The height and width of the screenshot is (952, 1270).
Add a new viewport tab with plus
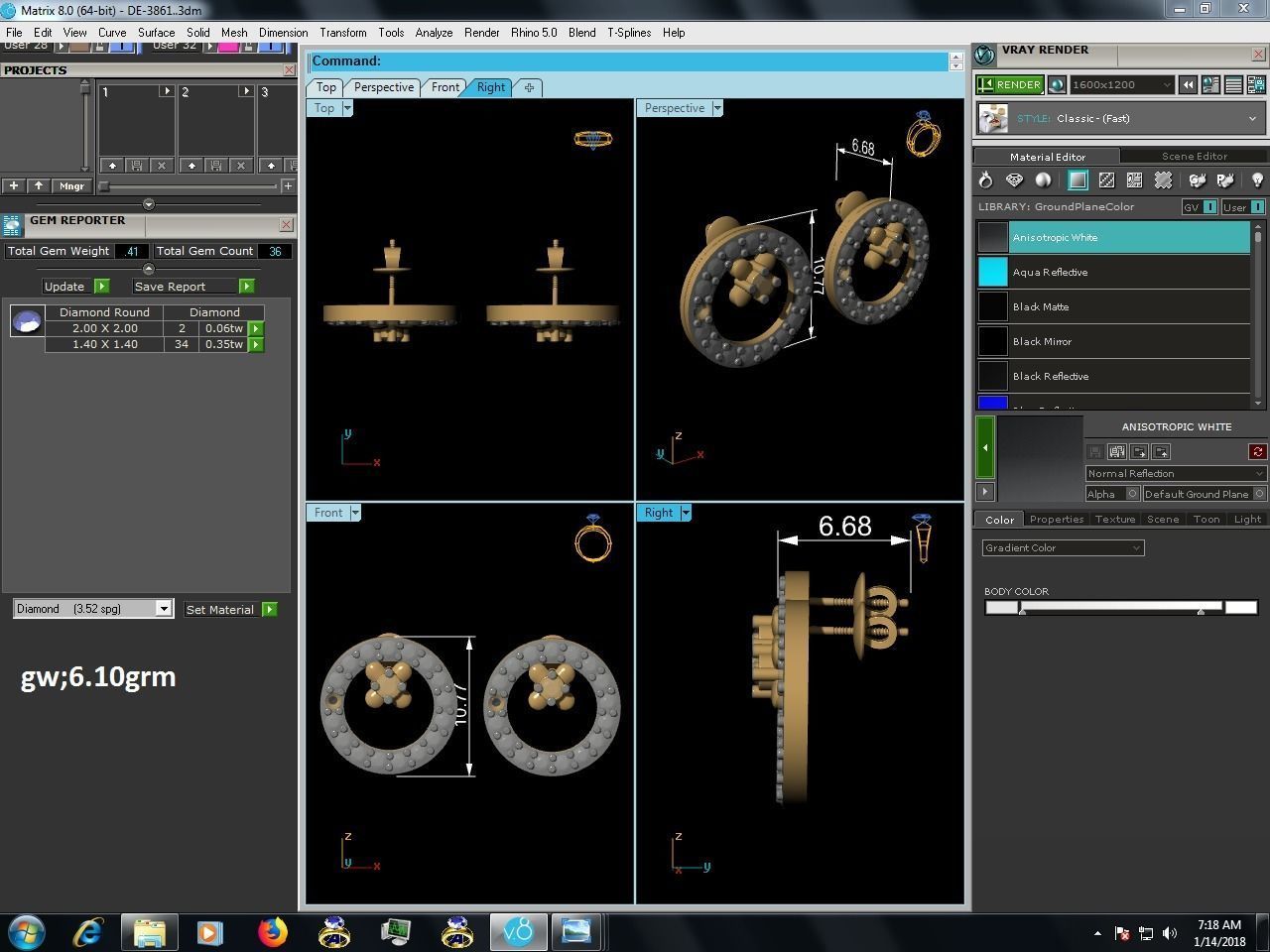(529, 87)
